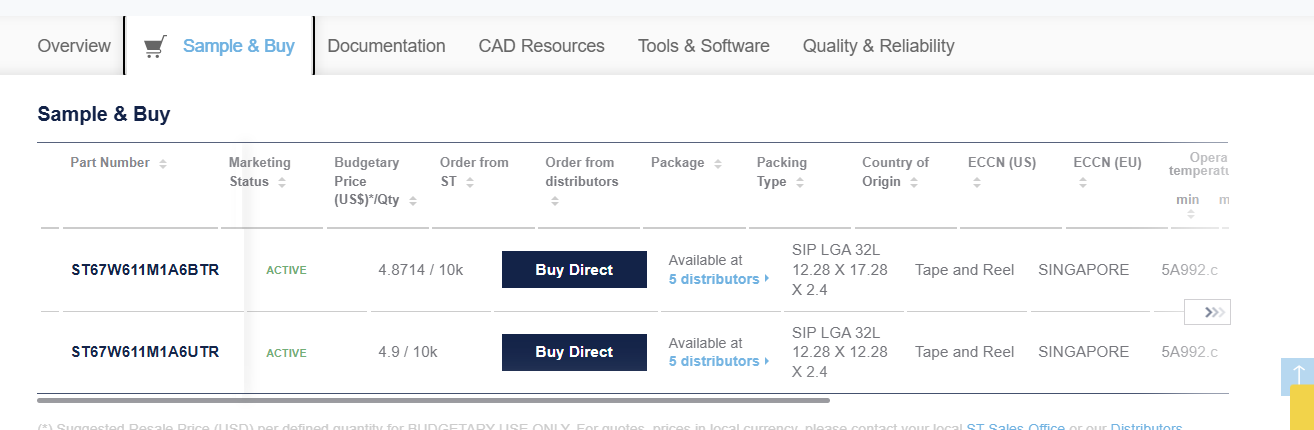Expand distributors list for ST67W611M1A6BTR
The image size is (1314, 430).
pos(718,279)
